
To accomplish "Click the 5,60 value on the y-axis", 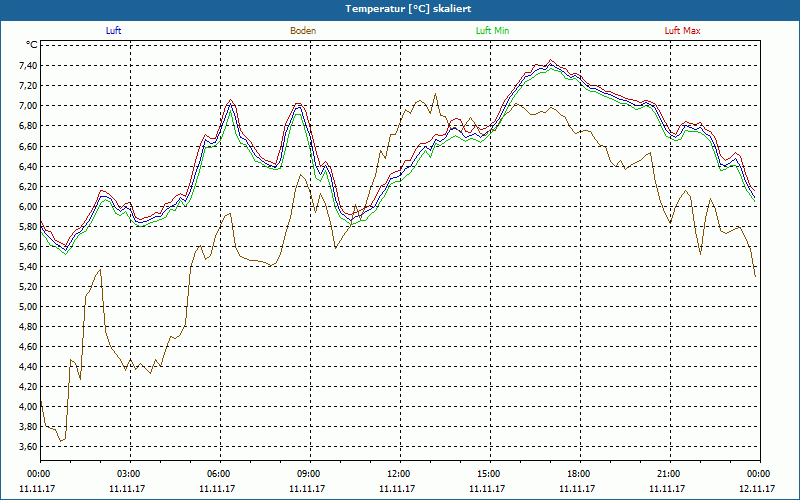I will (x=29, y=247).
